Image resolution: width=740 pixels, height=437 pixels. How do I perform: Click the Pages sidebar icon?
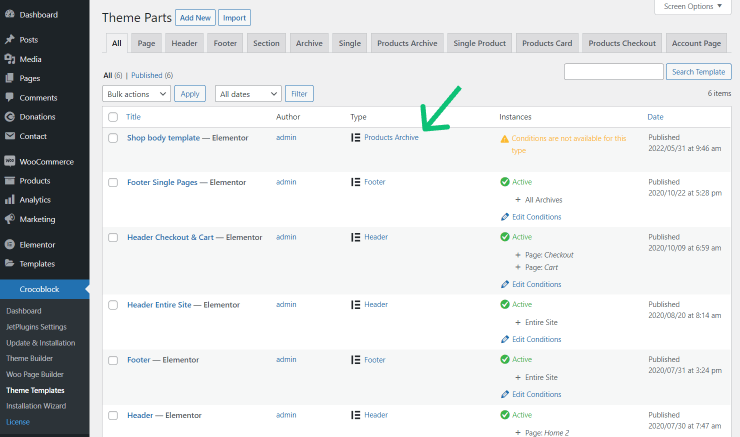pos(9,78)
